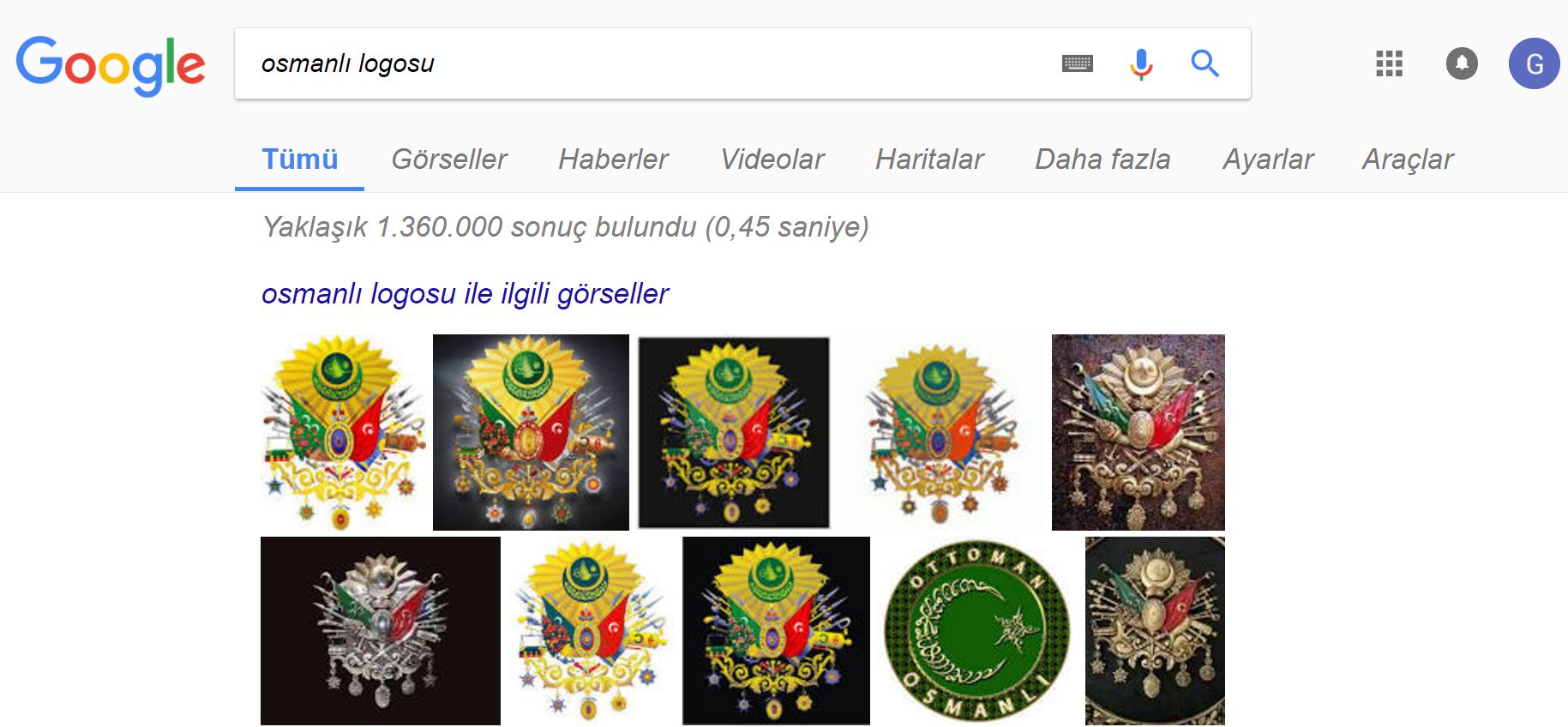View notifications bell icon

(1462, 63)
